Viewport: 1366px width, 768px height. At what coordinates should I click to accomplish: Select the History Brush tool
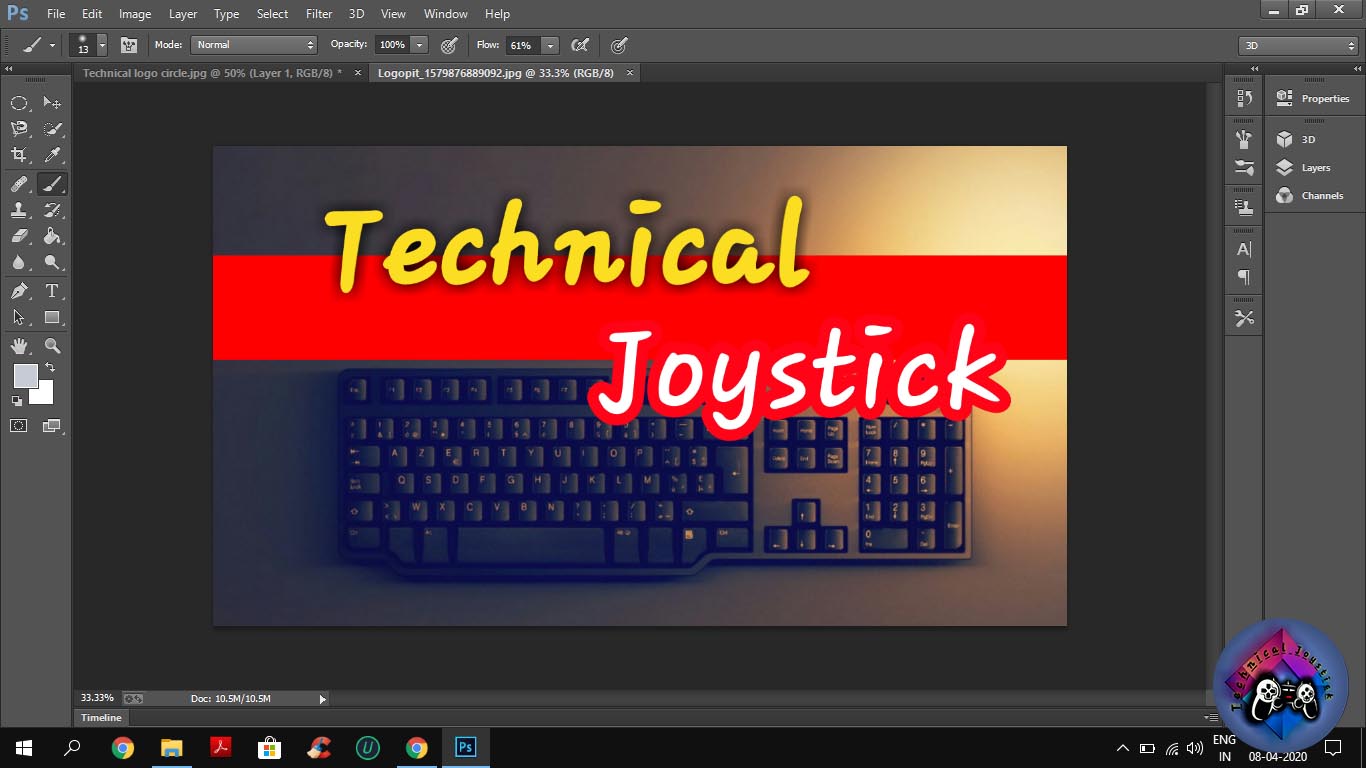52,210
